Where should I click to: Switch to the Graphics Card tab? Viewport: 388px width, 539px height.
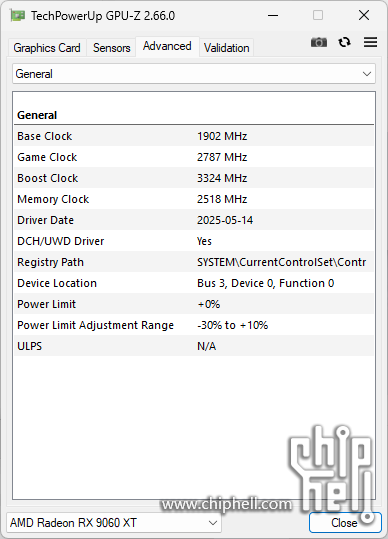point(47,47)
